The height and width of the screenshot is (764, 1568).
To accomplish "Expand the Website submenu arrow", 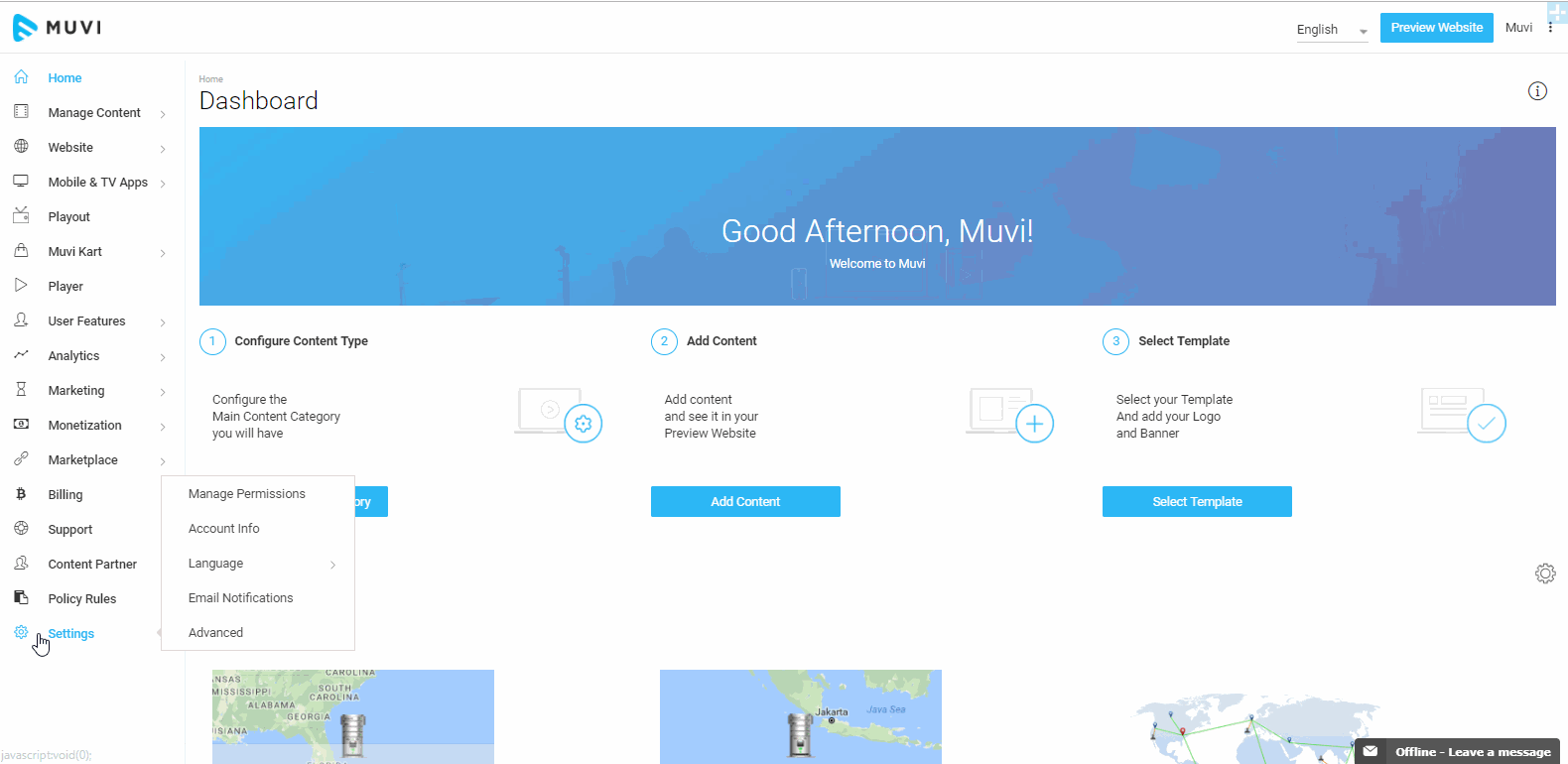I will point(163,149).
